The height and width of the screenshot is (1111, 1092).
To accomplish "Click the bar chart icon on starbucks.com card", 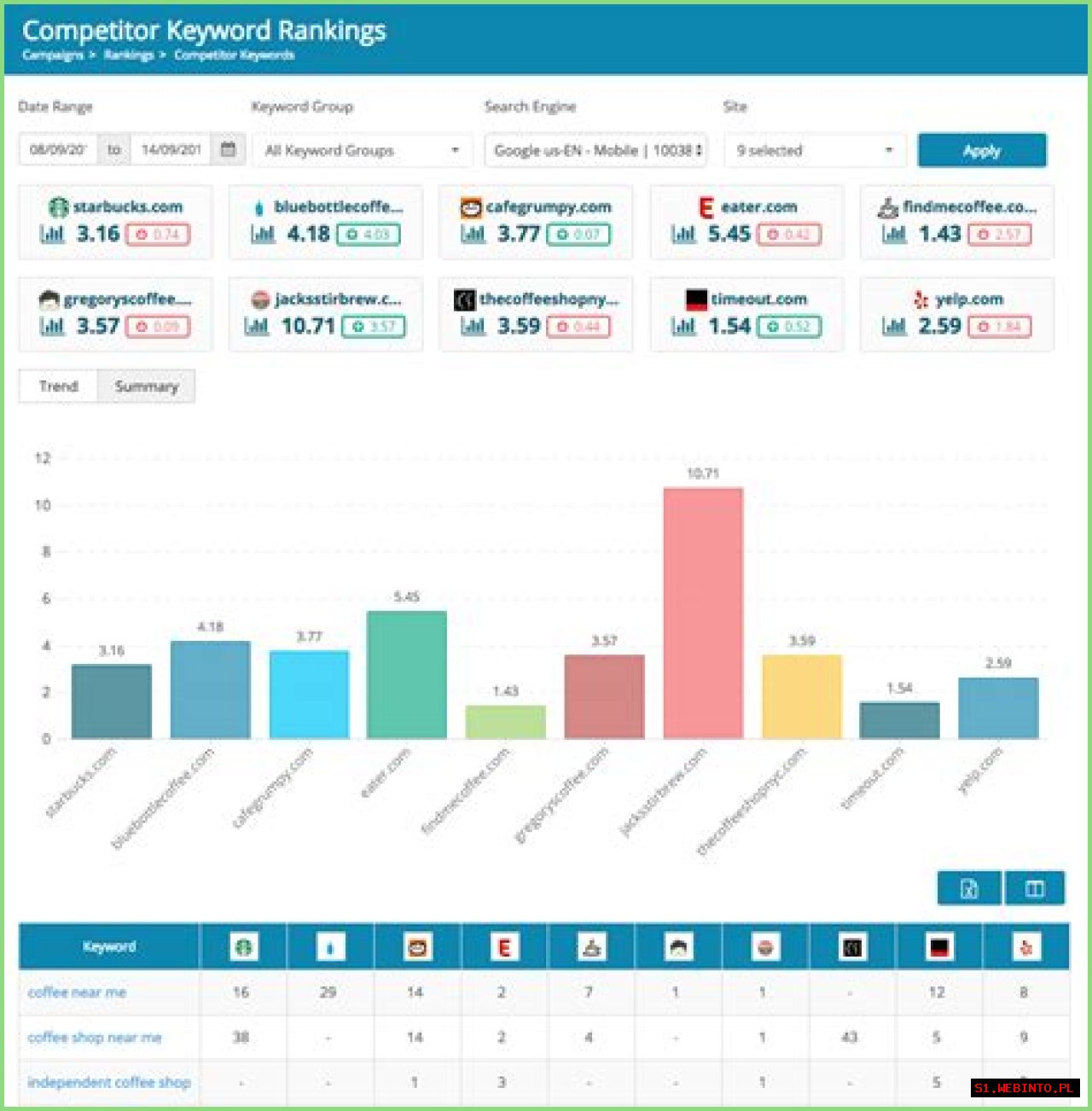I will (x=52, y=234).
